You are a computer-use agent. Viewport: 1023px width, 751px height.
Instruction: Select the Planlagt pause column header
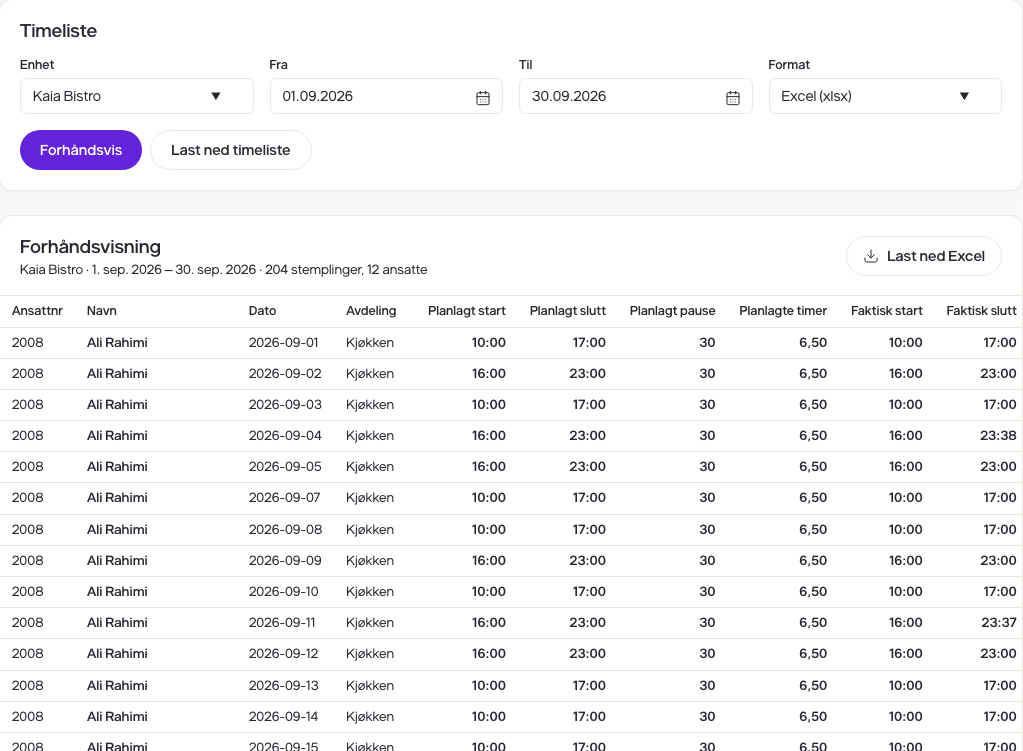pos(672,311)
